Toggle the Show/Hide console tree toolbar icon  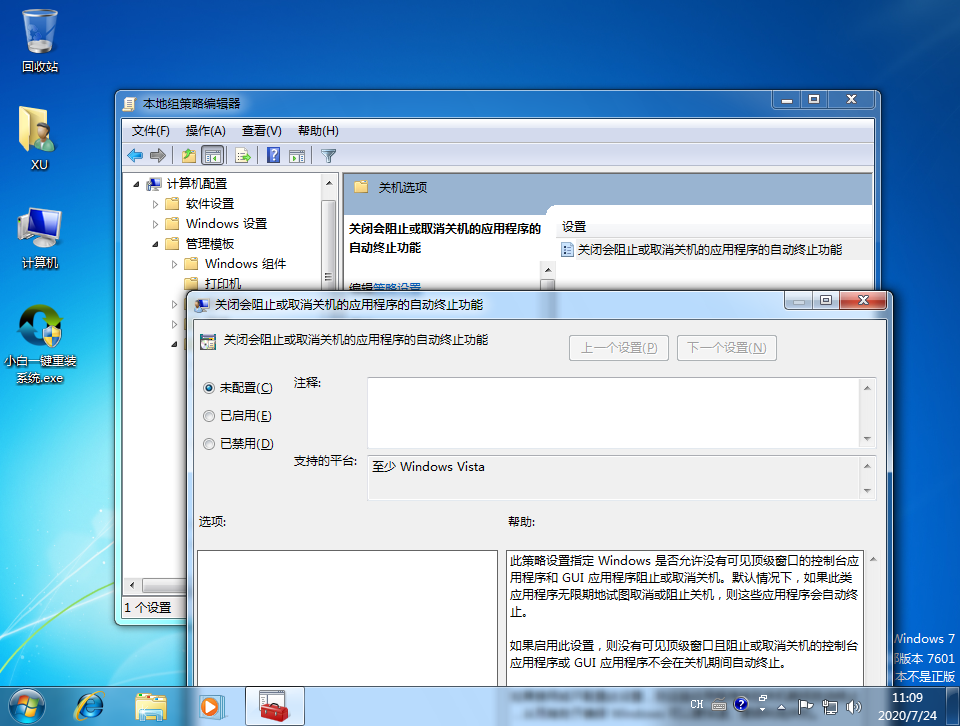point(212,155)
